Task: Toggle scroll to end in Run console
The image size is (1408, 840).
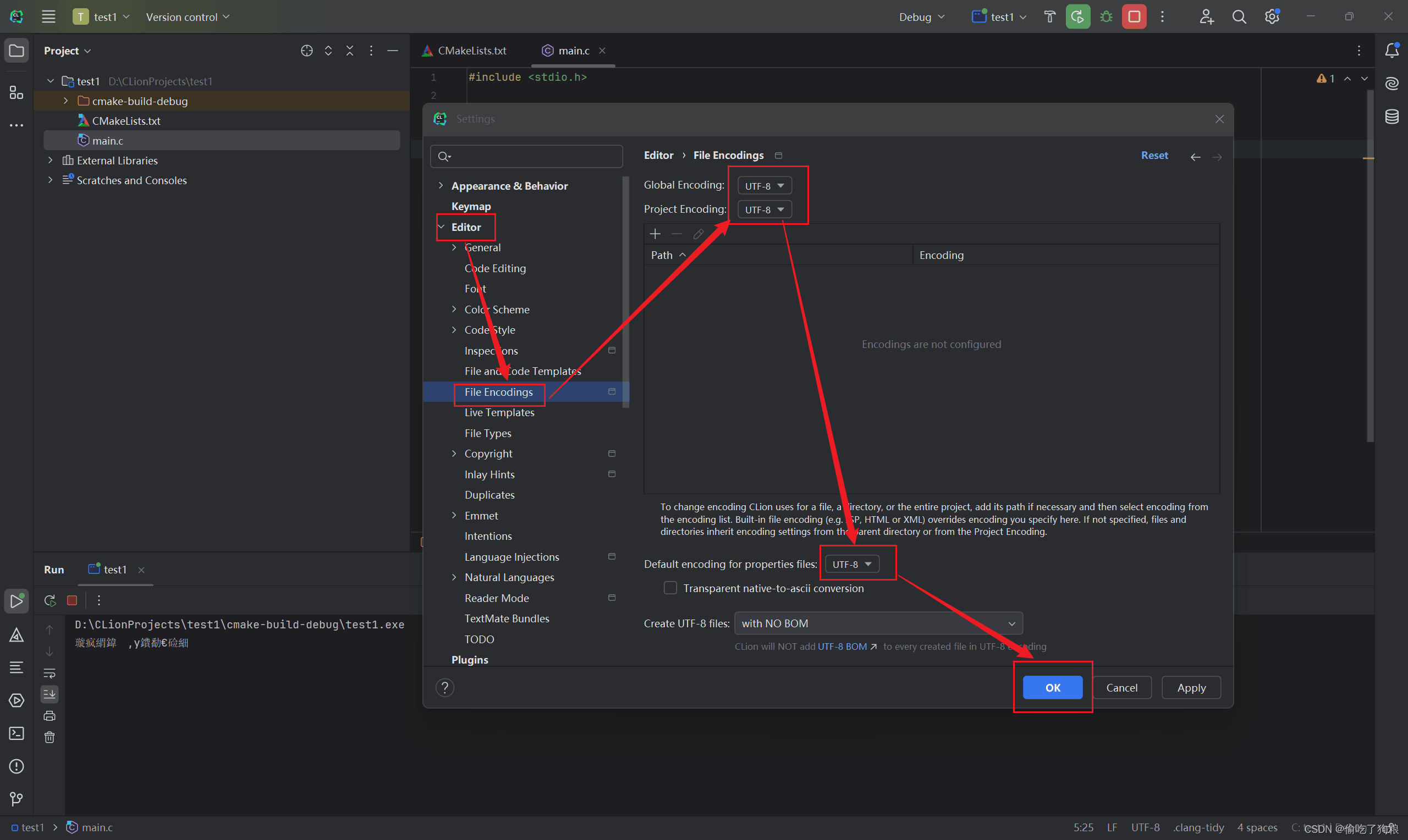Action: pos(50,694)
